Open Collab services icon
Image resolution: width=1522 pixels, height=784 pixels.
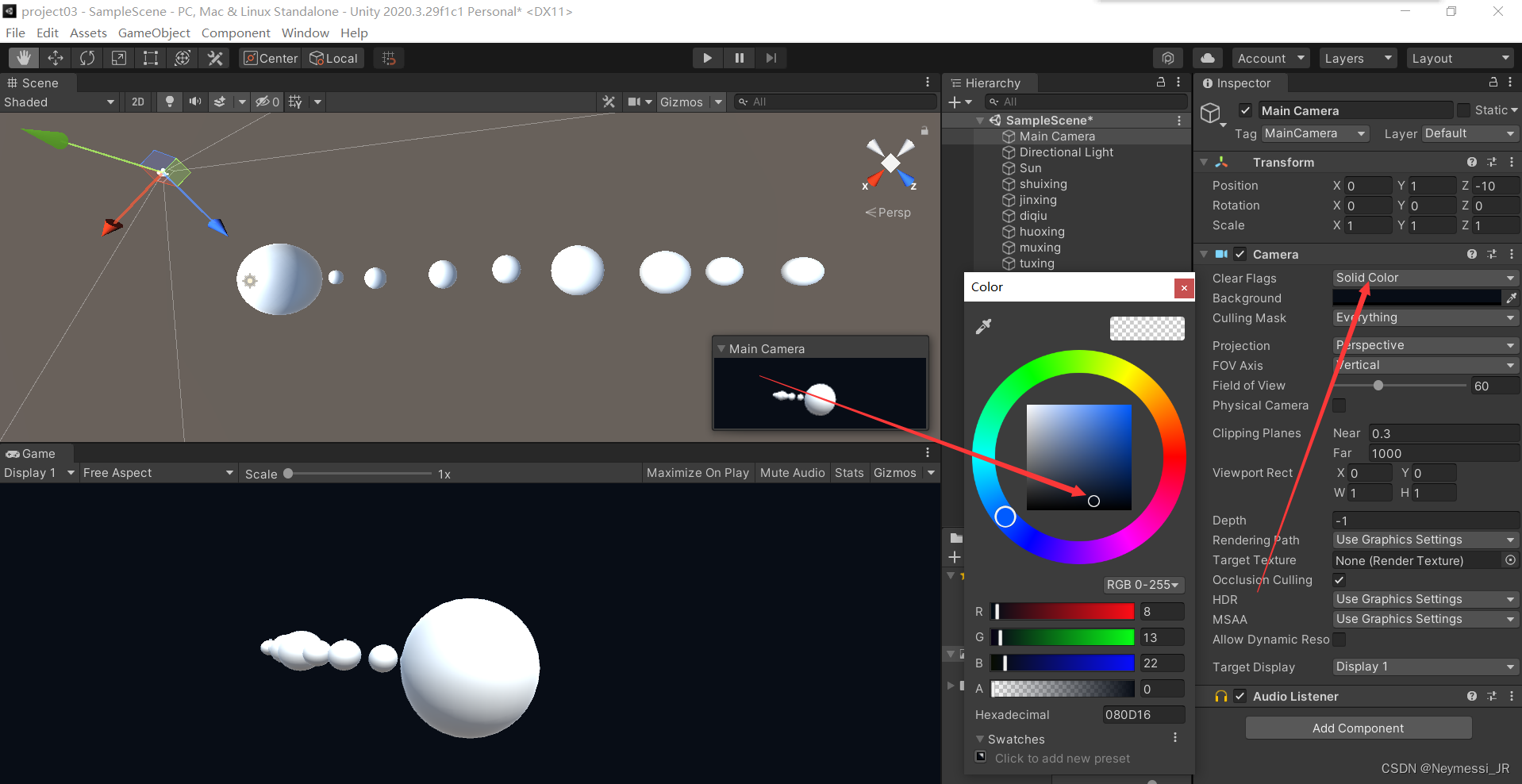tap(1168, 58)
